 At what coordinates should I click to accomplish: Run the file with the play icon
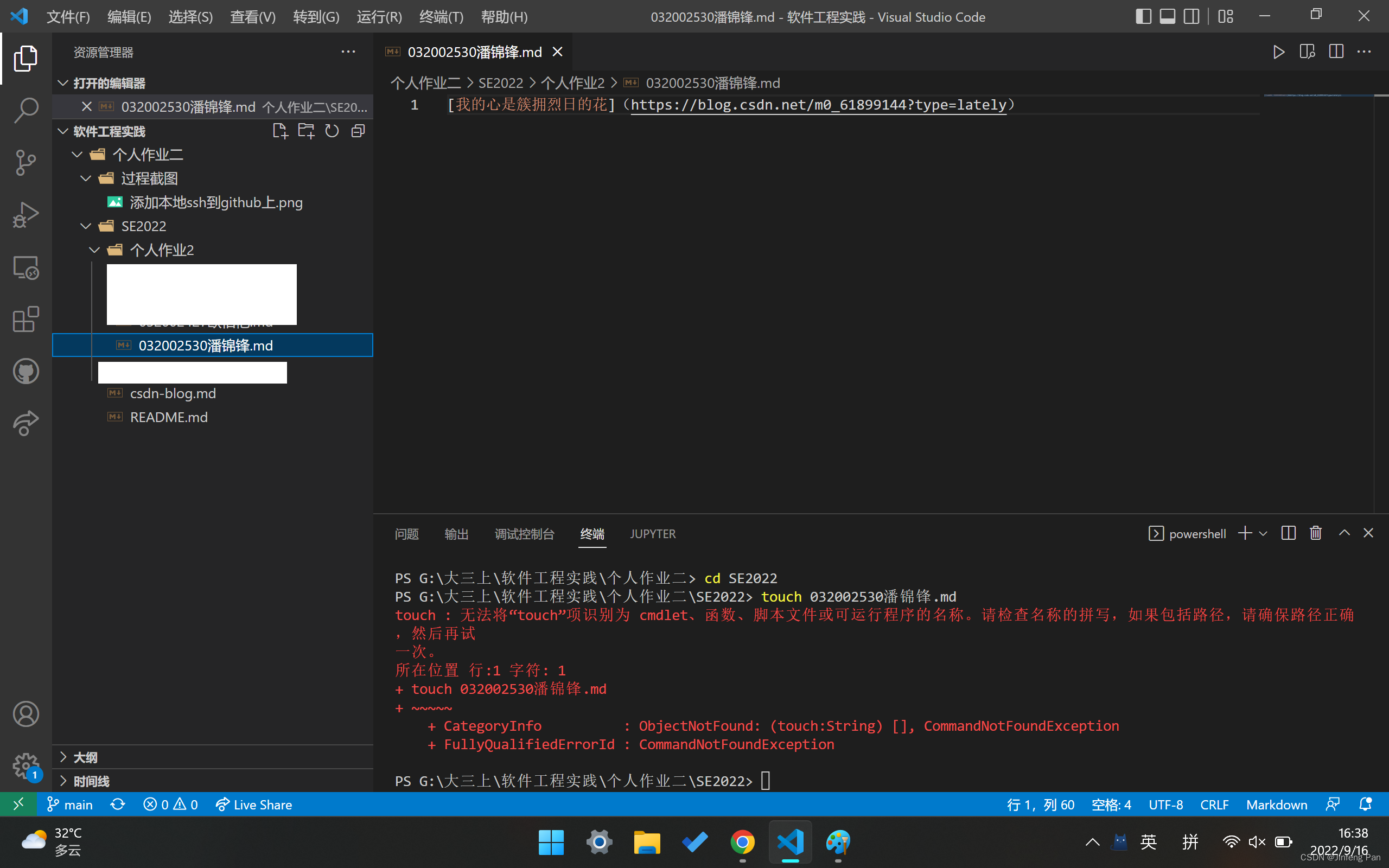click(1278, 52)
